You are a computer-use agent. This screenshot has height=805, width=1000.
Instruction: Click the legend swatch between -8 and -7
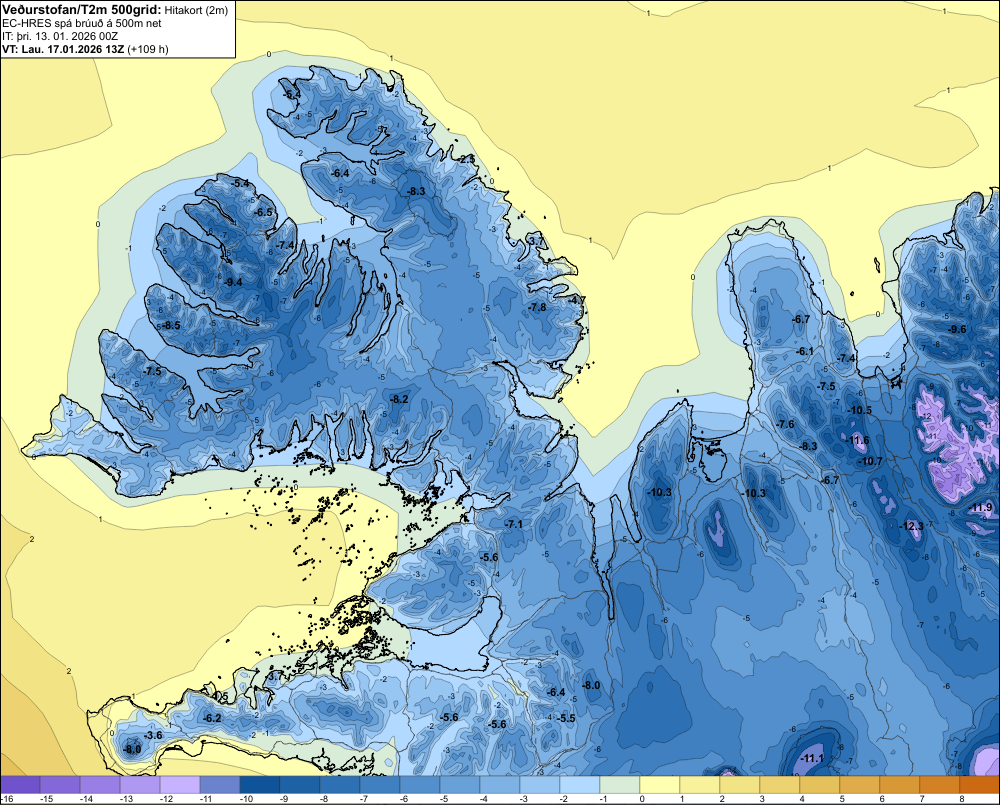click(x=340, y=785)
